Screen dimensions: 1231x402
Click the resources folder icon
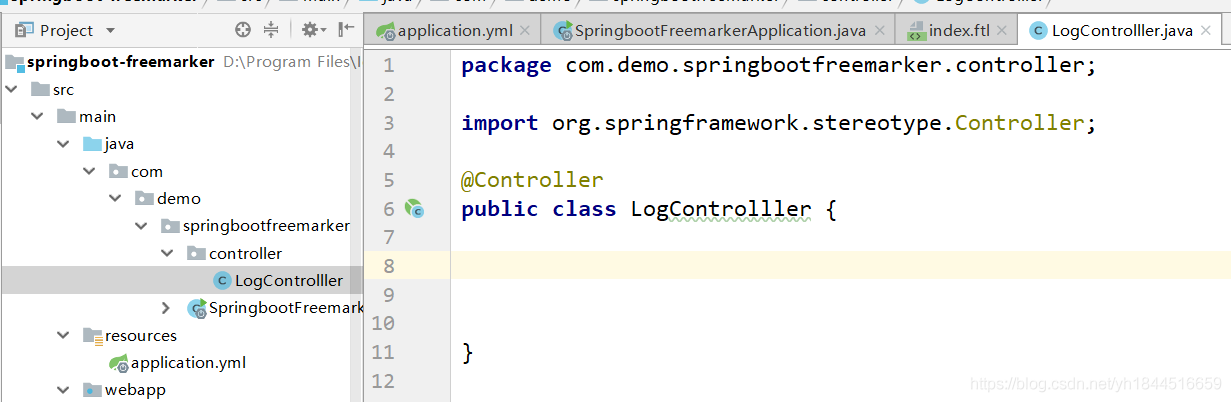pyautogui.click(x=92, y=335)
